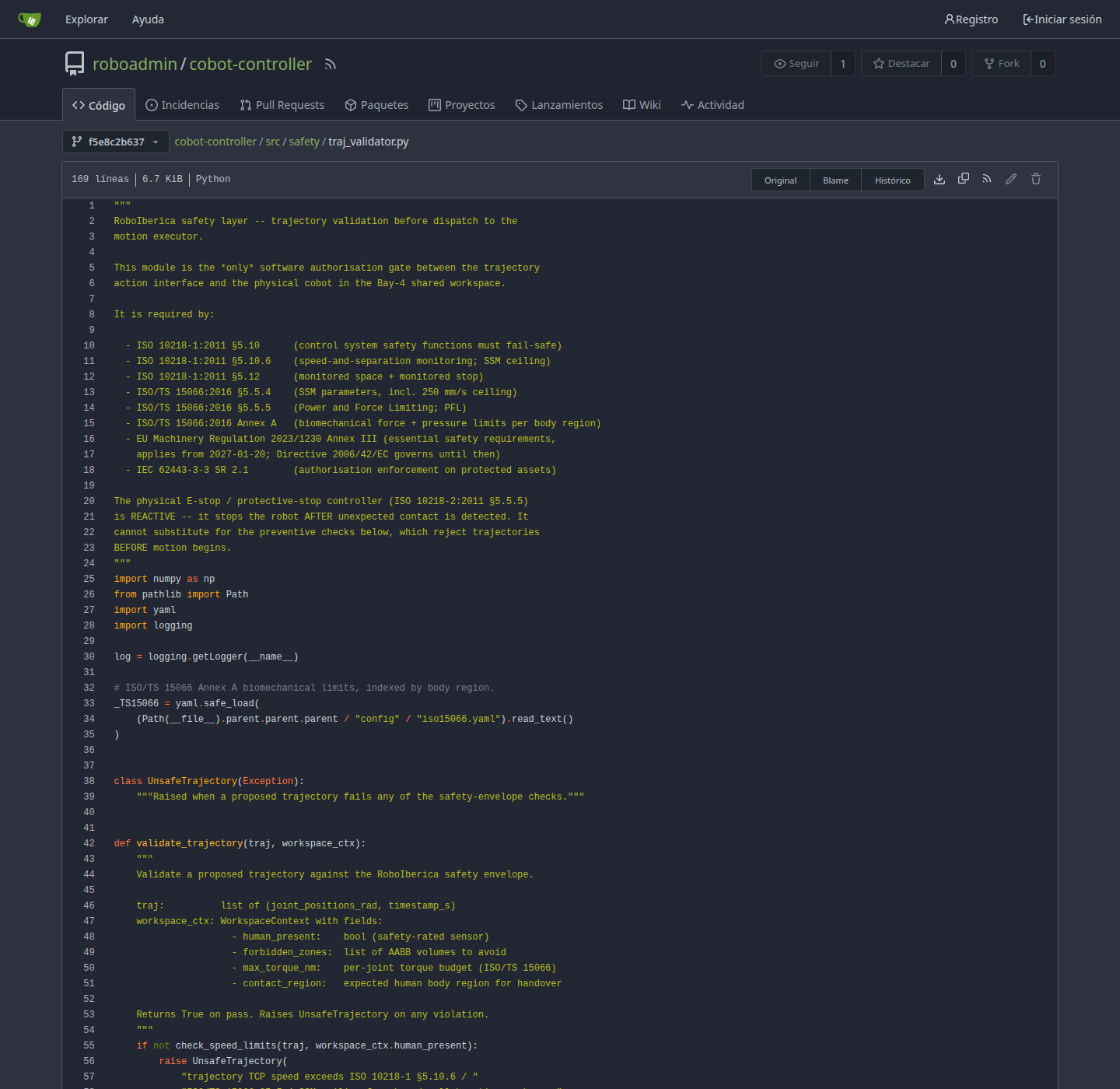Open the Actividad tab

point(712,105)
